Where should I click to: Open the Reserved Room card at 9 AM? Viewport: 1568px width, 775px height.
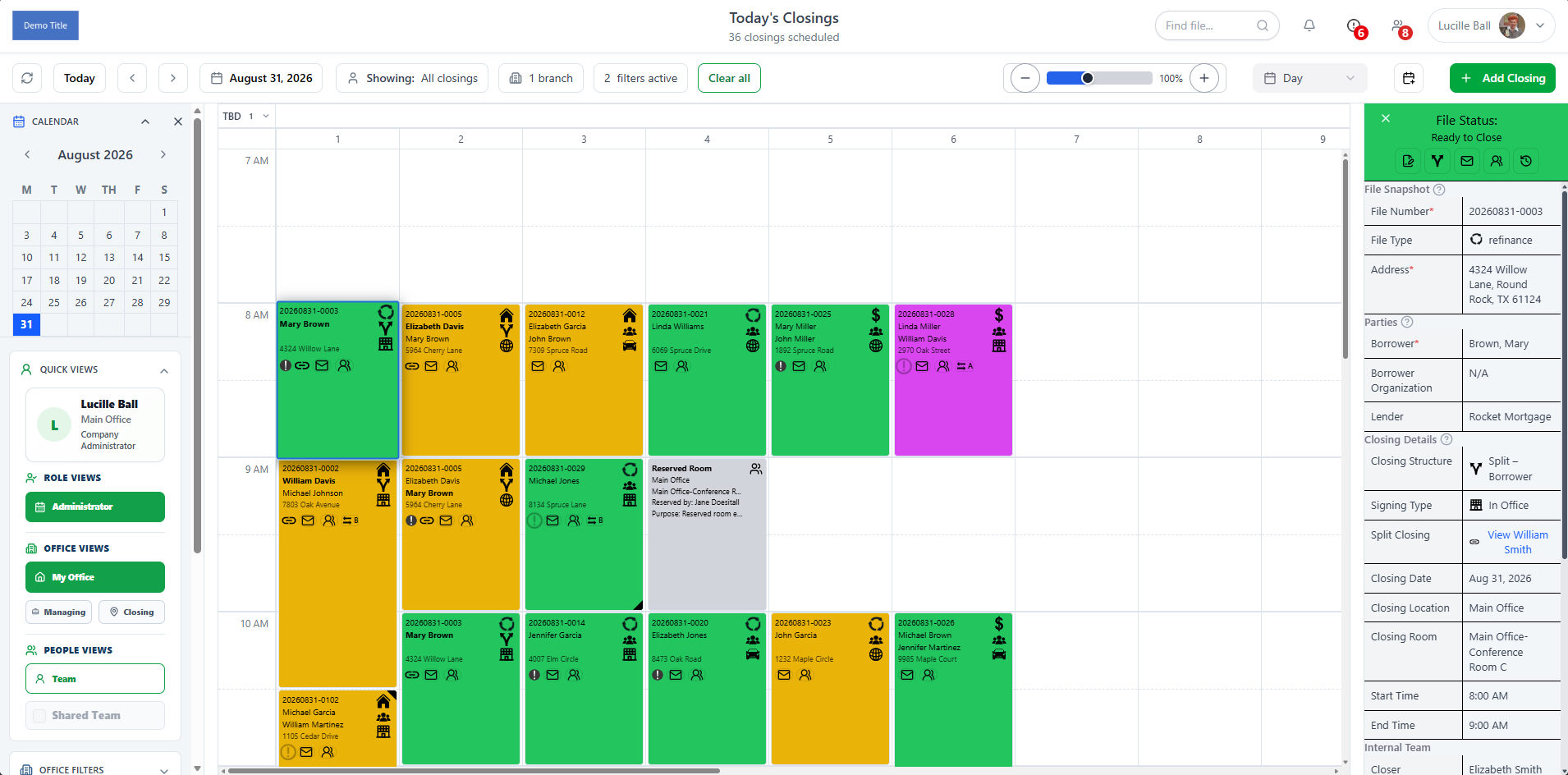(x=707, y=534)
